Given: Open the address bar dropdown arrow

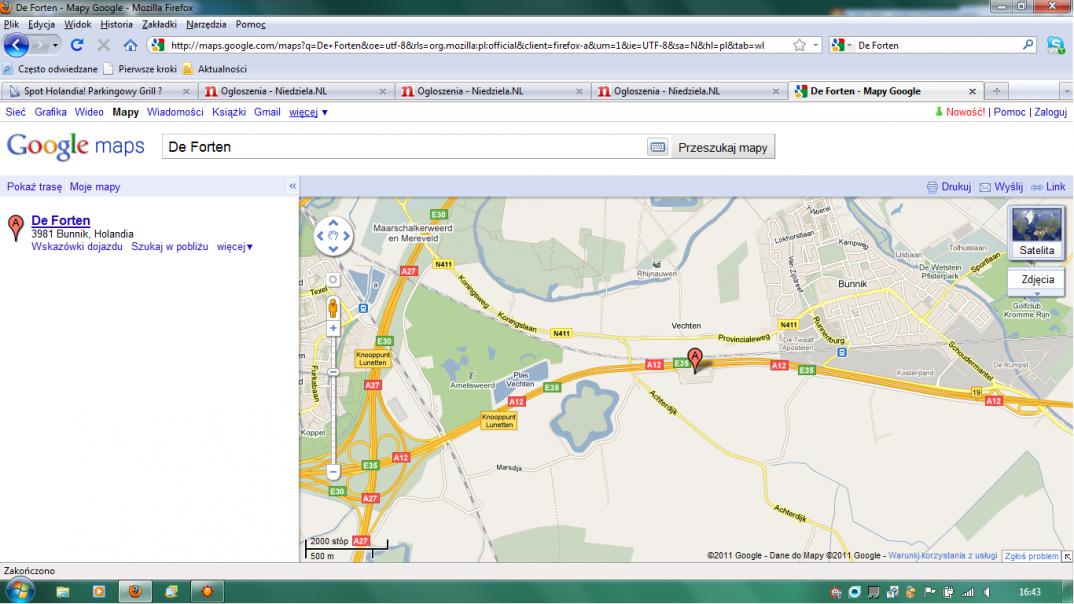Looking at the screenshot, I should pyautogui.click(x=815, y=45).
